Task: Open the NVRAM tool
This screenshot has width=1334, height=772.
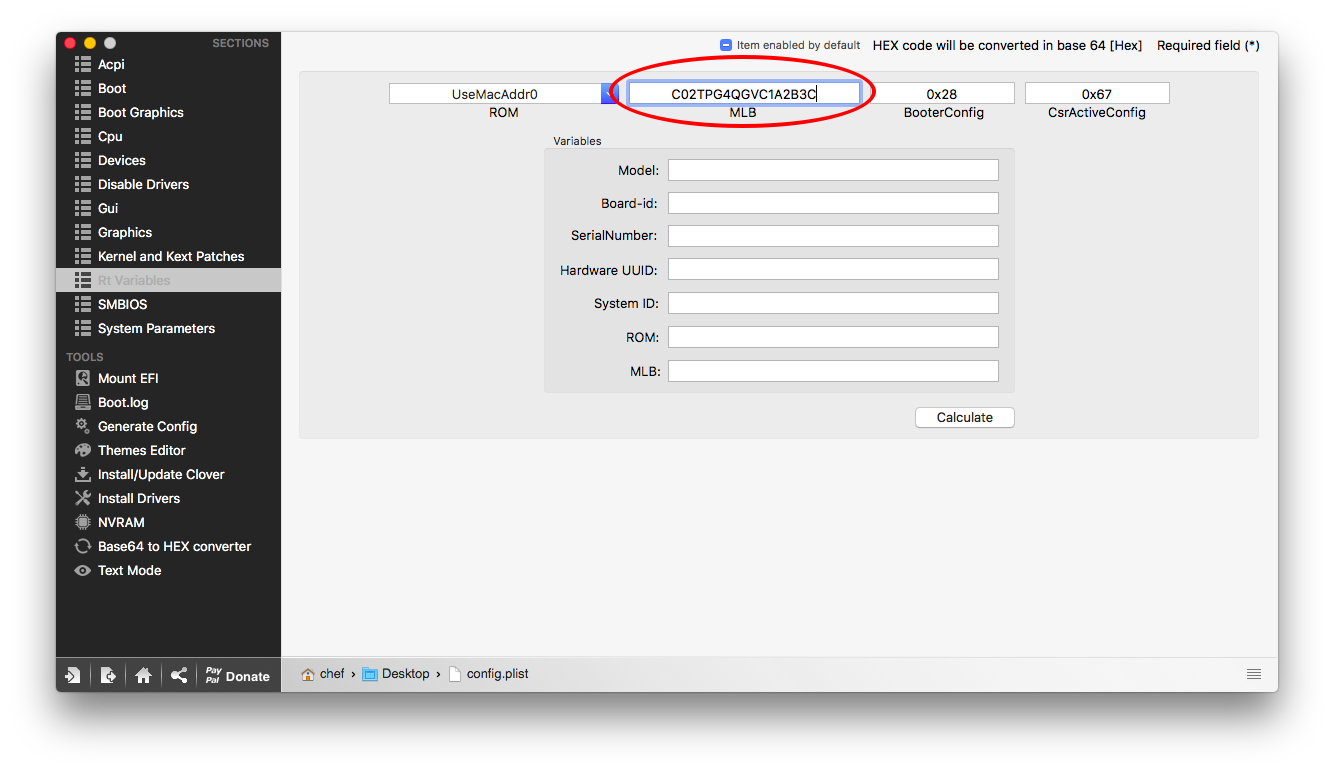Action: [x=109, y=522]
